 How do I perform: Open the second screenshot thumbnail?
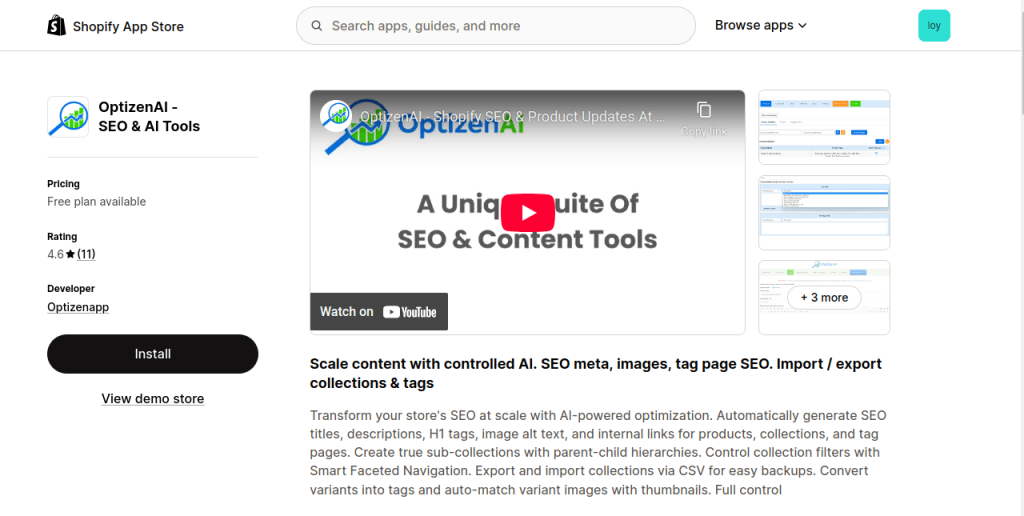point(824,212)
